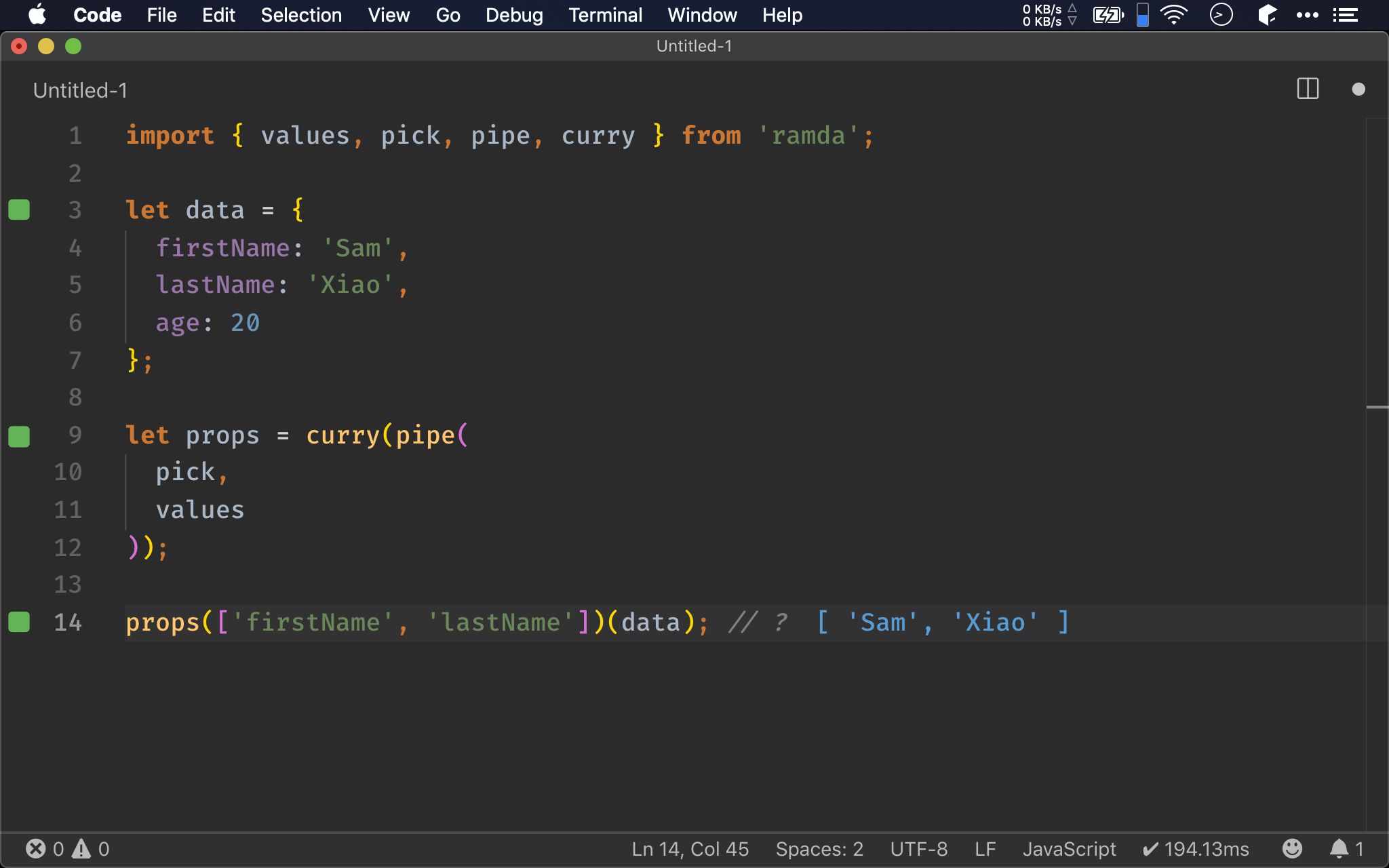Viewport: 1389px width, 868px height.
Task: Click the white hexagon menu bar icon
Action: [1267, 15]
